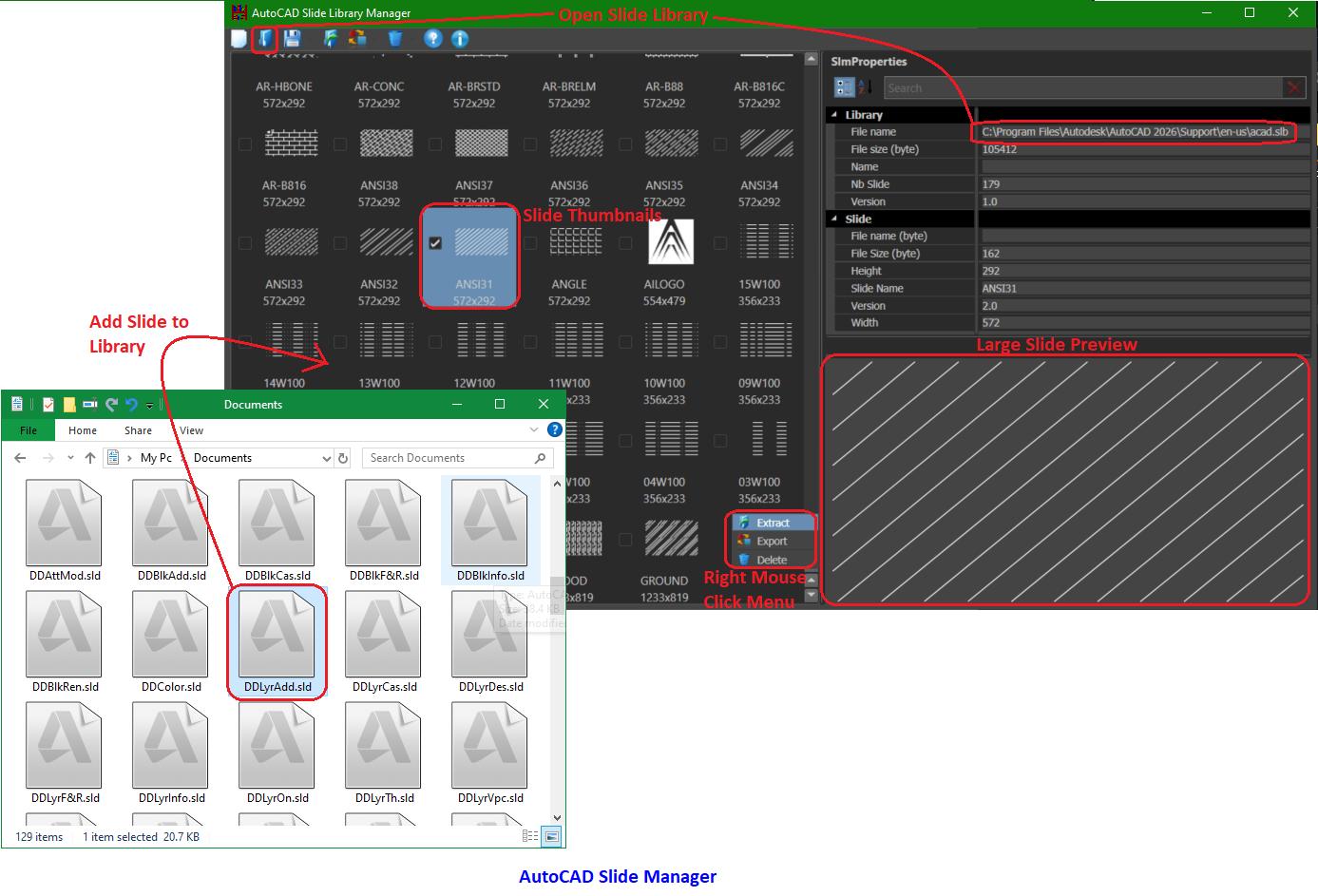Check the ANSI37 slide checkbox
Viewport: 1318px width, 896px height.
[x=435, y=144]
